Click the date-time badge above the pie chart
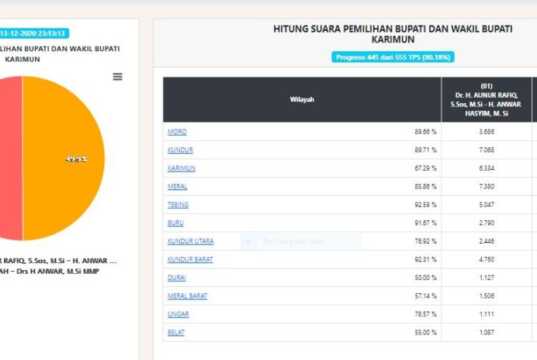This screenshot has height=360, width=537. [x=34, y=33]
